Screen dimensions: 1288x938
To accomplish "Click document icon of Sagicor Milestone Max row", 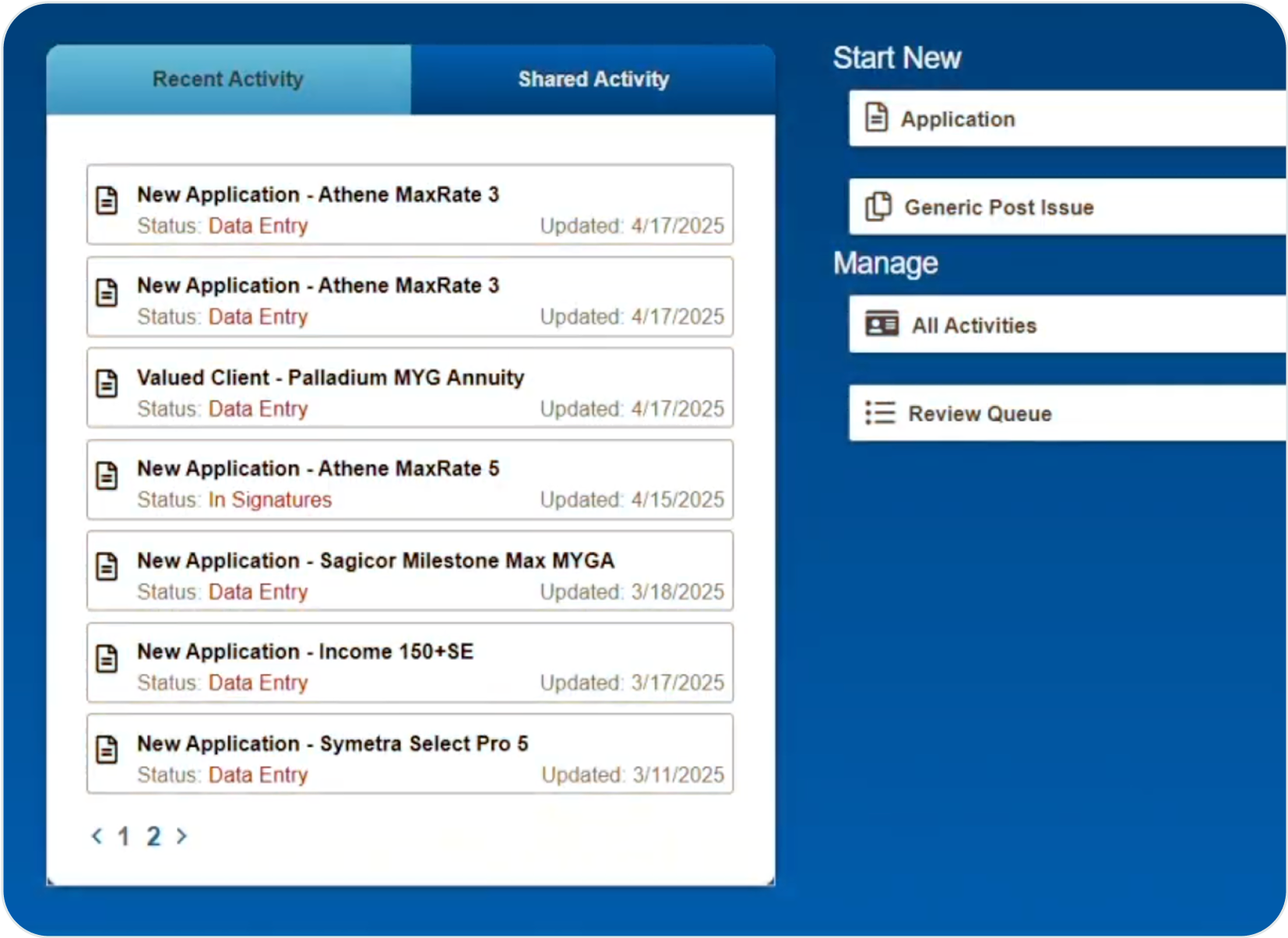I will (107, 566).
